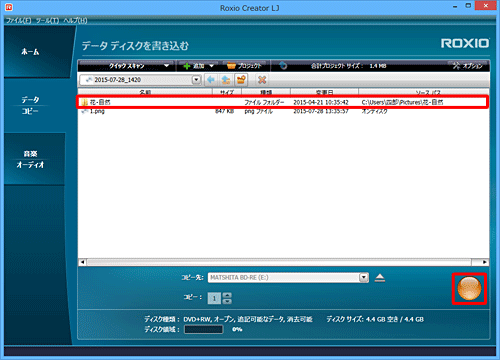This screenshot has height=360, width=500.
Task: Expand the 2015-07-28_1420 disc name dropdown
Action: point(196,80)
